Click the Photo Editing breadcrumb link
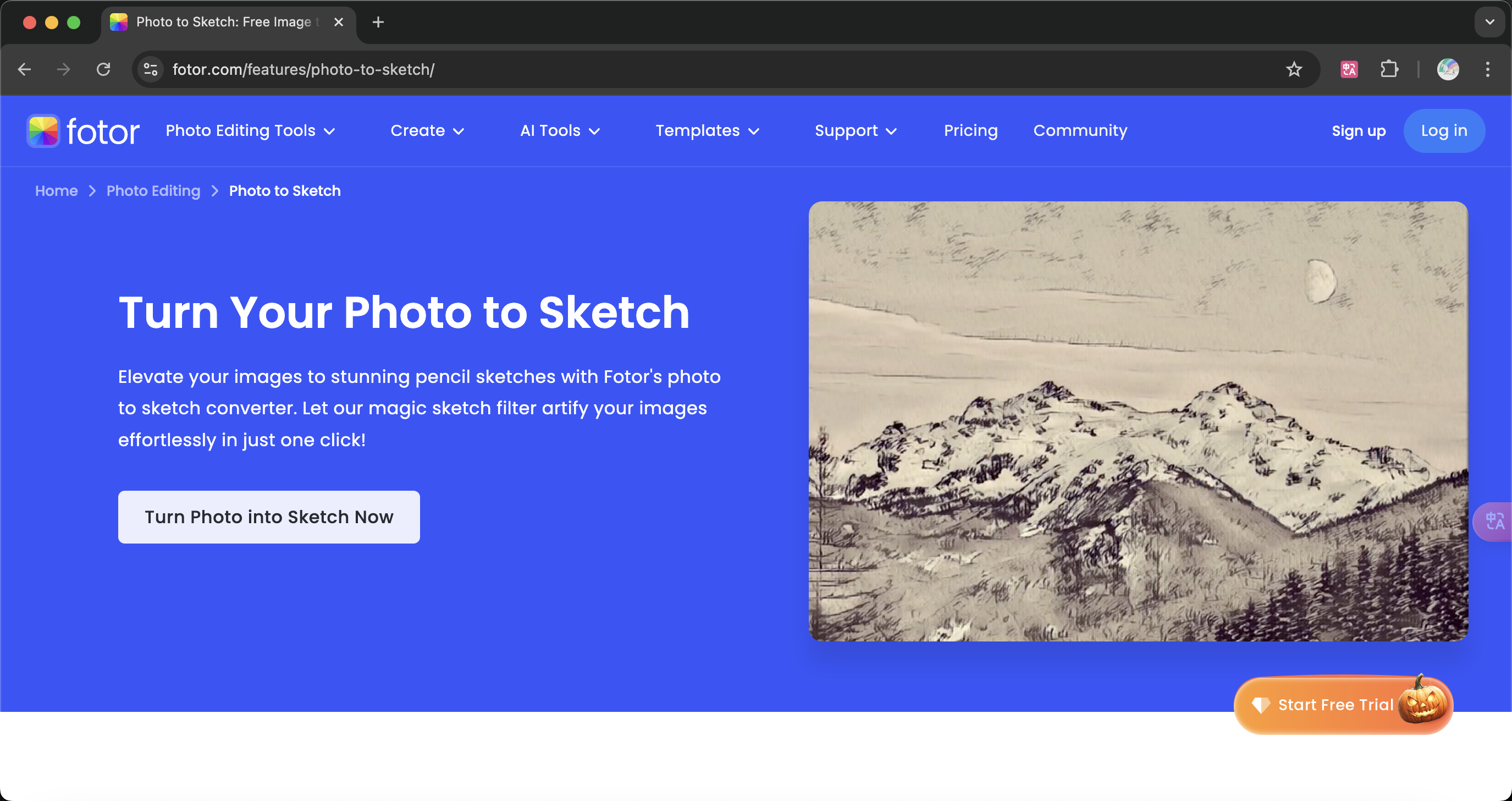1512x801 pixels. (153, 191)
